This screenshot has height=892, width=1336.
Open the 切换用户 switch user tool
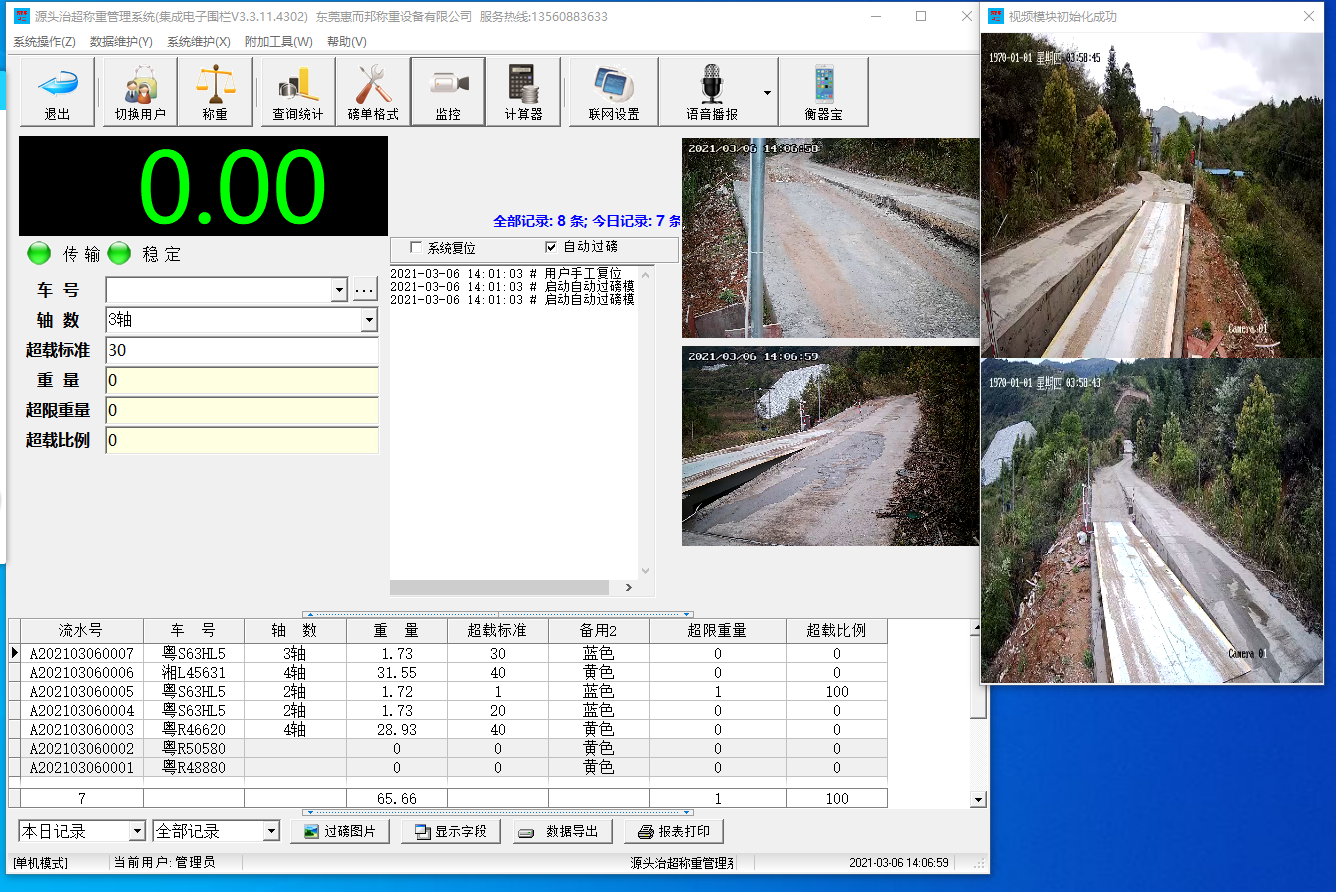(x=140, y=91)
